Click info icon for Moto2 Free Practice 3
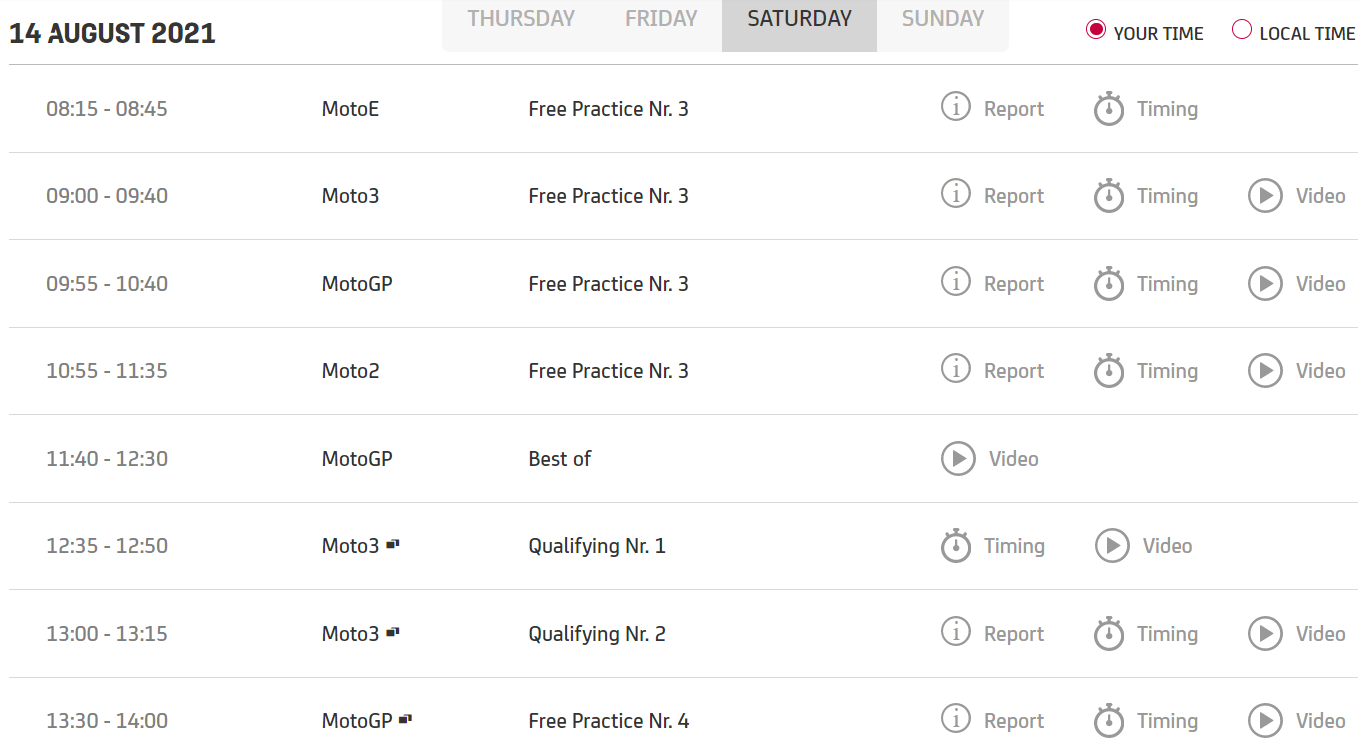 pos(956,369)
